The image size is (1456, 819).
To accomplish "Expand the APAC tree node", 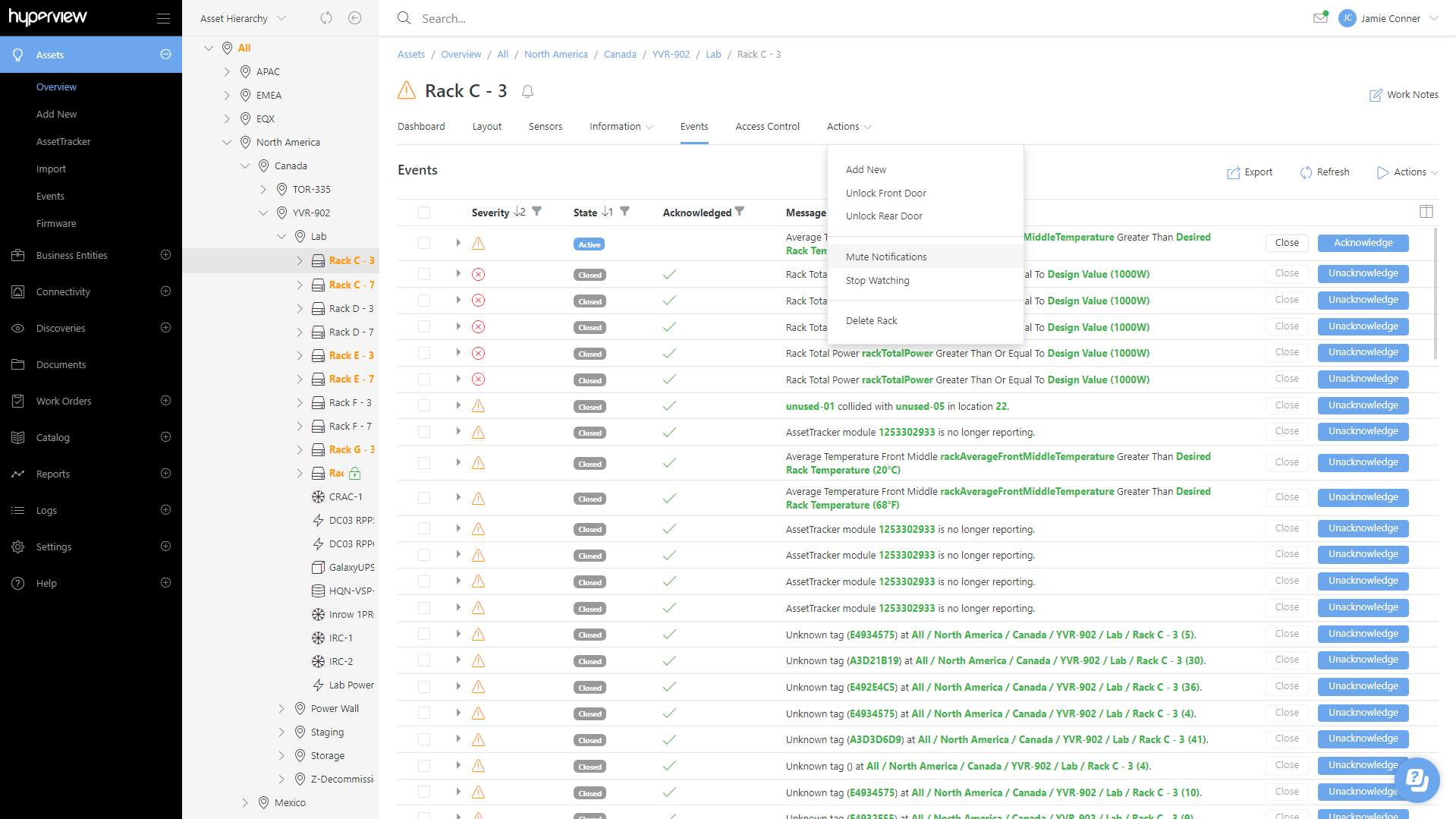I will click(x=227, y=71).
